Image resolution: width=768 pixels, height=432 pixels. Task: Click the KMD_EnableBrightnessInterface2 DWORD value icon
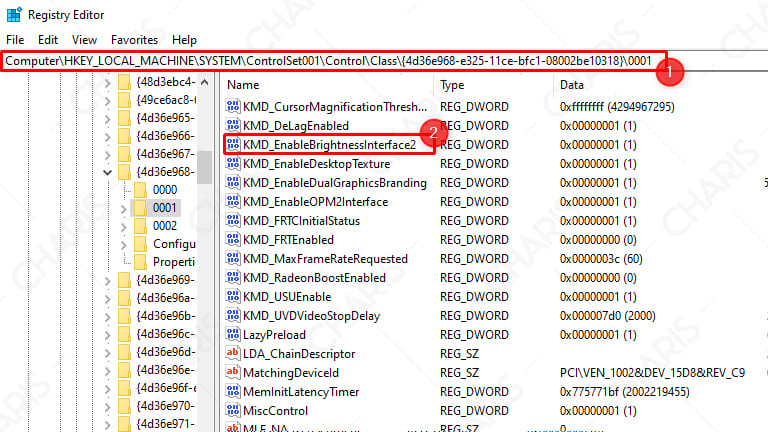(x=233, y=145)
